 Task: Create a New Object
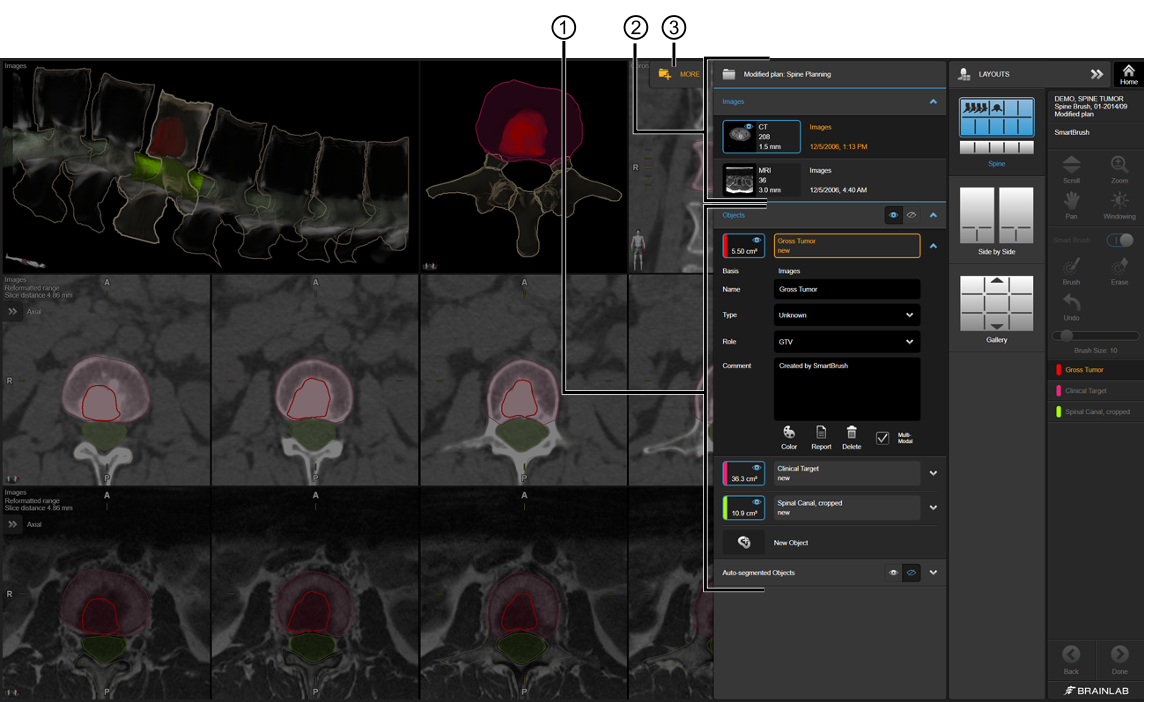click(743, 542)
